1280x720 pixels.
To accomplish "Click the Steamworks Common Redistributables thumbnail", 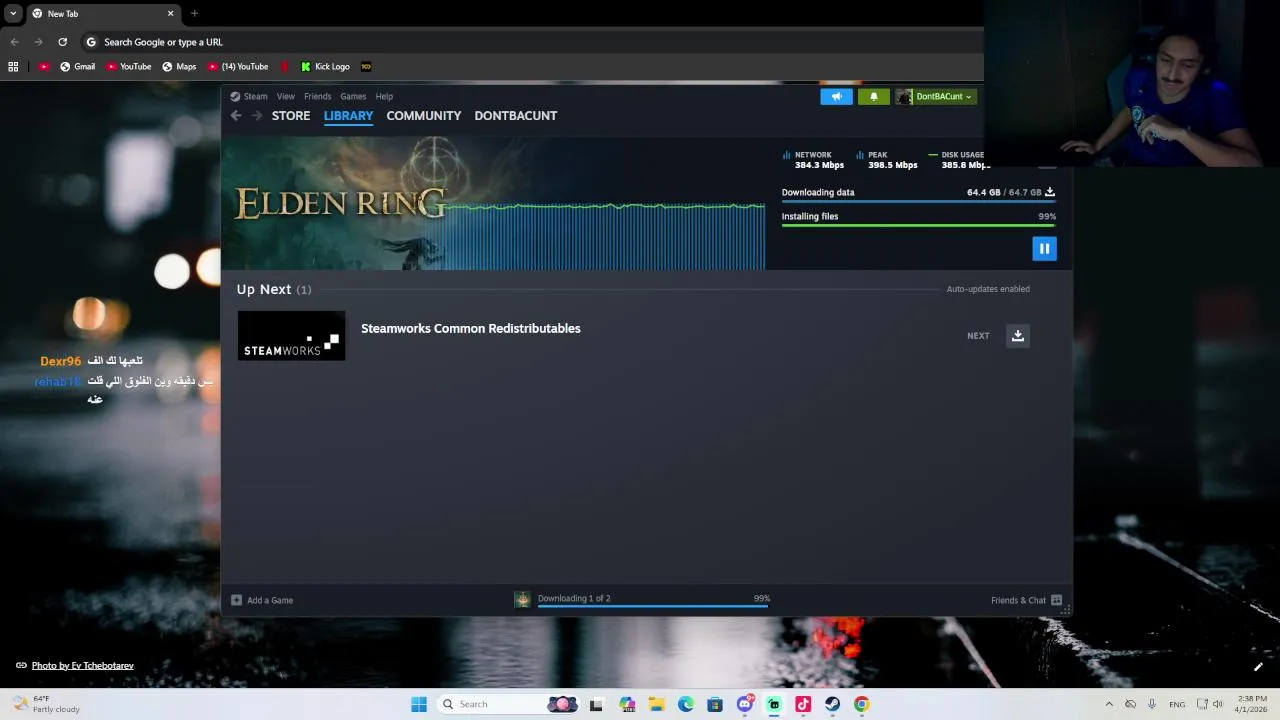I will pos(291,336).
